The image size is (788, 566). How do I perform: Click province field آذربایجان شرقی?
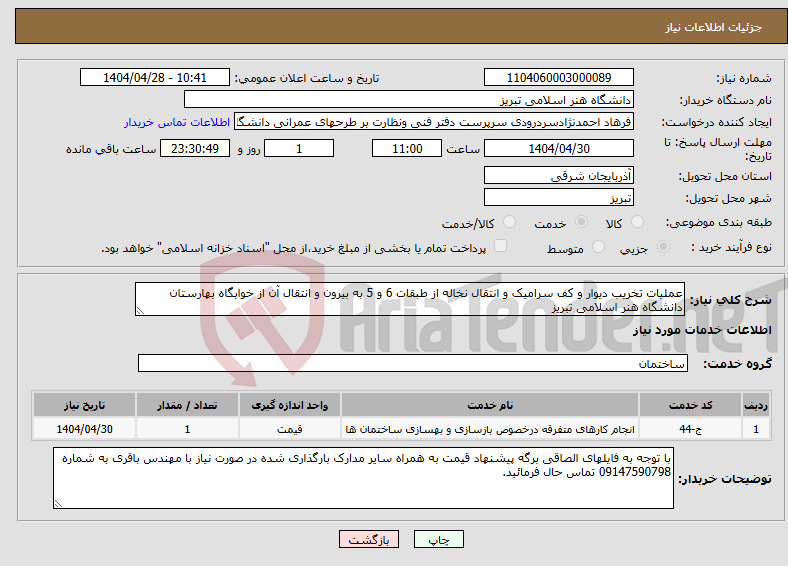click(x=558, y=175)
